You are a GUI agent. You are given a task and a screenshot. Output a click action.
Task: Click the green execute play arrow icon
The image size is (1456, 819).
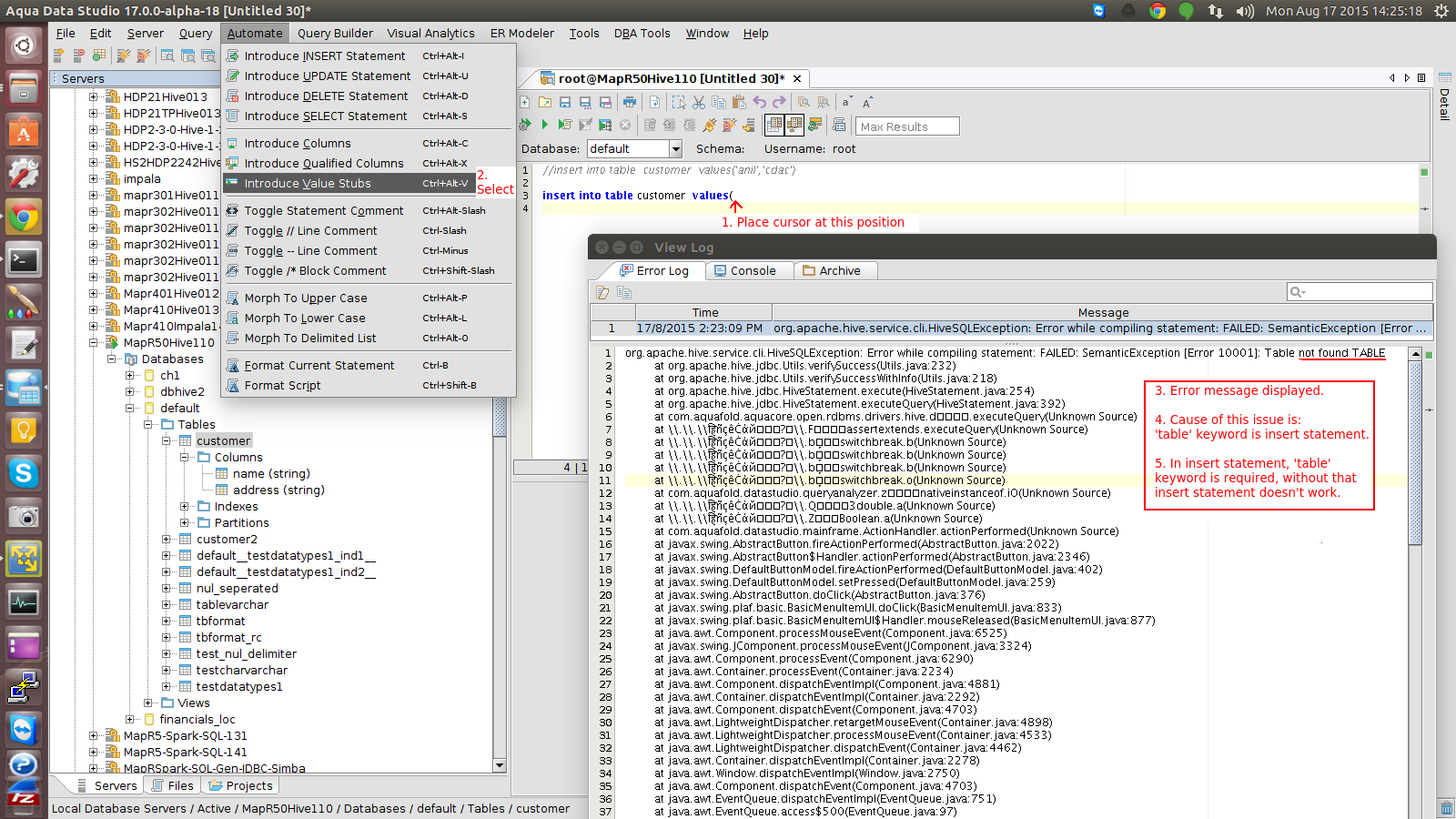[545, 125]
